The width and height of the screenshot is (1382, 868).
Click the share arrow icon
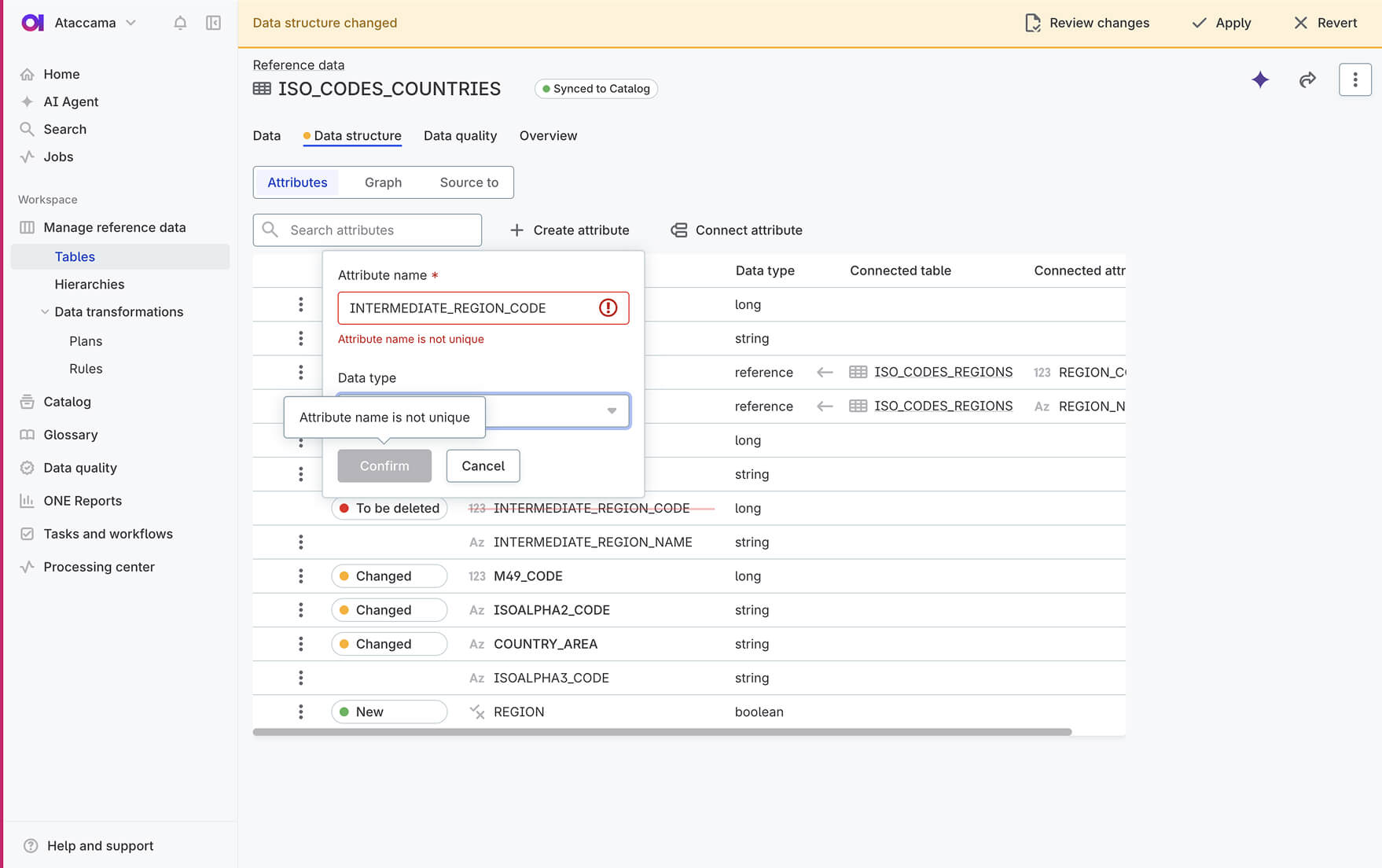pos(1307,79)
